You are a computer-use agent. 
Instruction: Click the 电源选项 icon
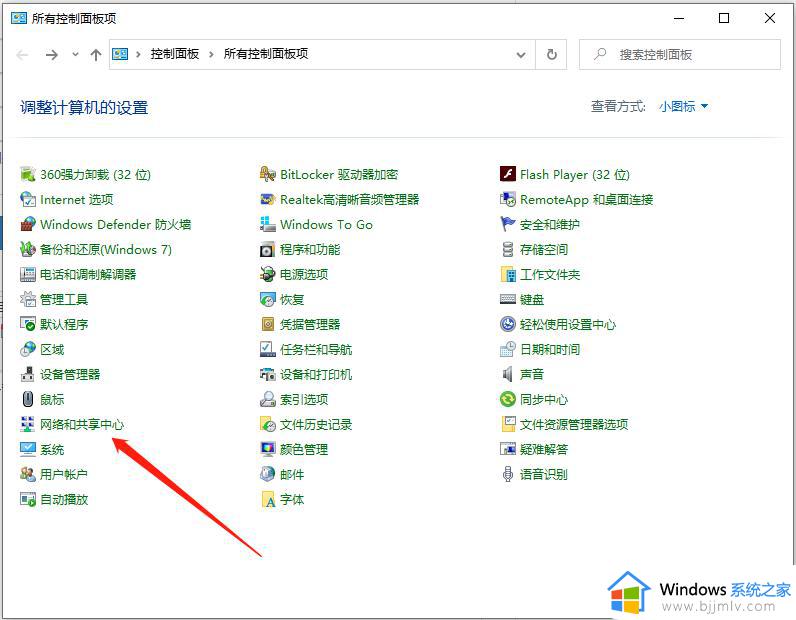tap(268, 274)
